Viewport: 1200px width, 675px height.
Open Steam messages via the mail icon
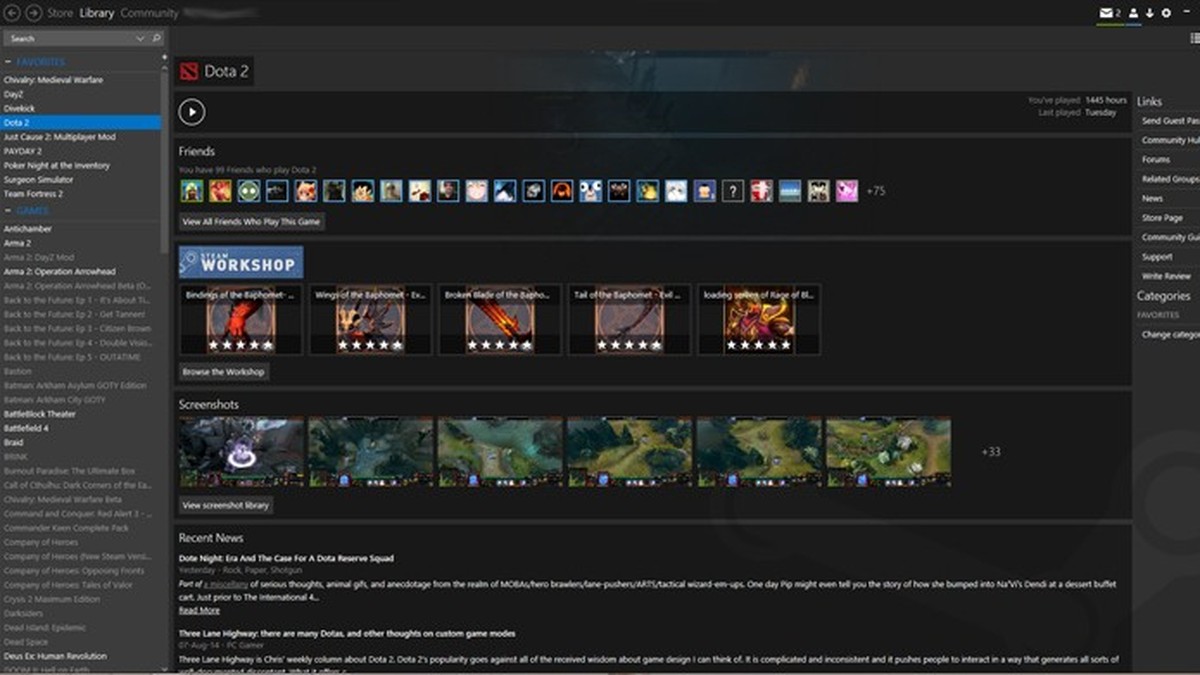click(1107, 13)
